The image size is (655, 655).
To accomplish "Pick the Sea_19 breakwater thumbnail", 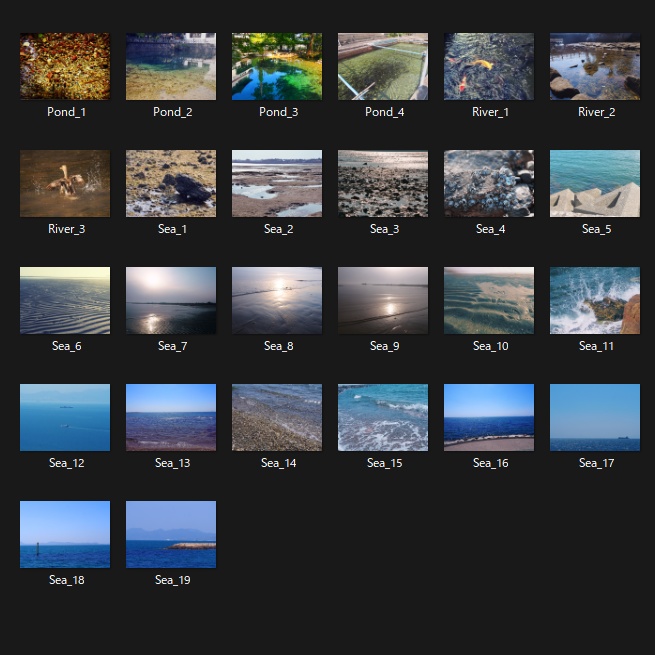I will pos(171,534).
